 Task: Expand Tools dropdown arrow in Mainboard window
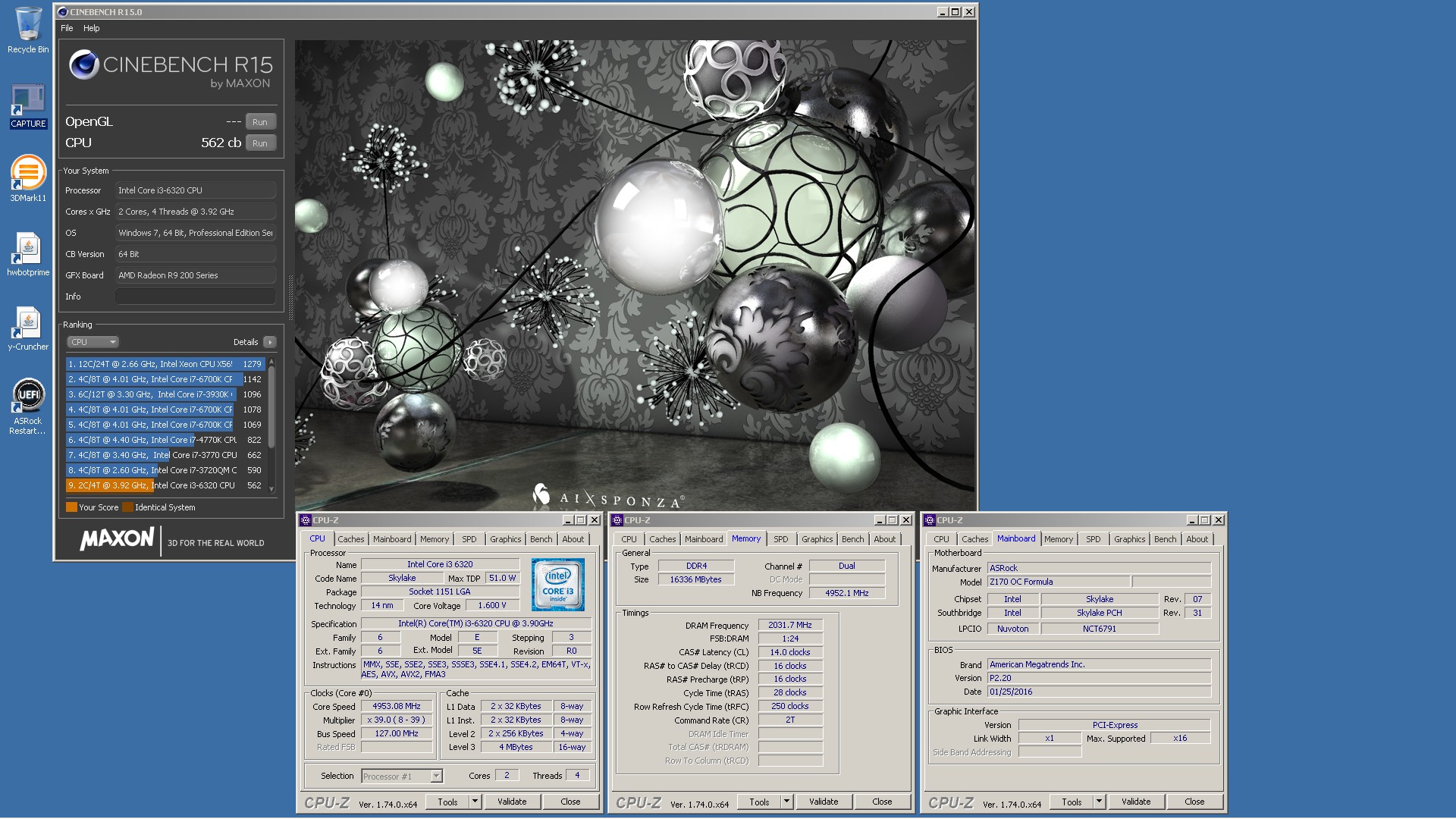1099,802
